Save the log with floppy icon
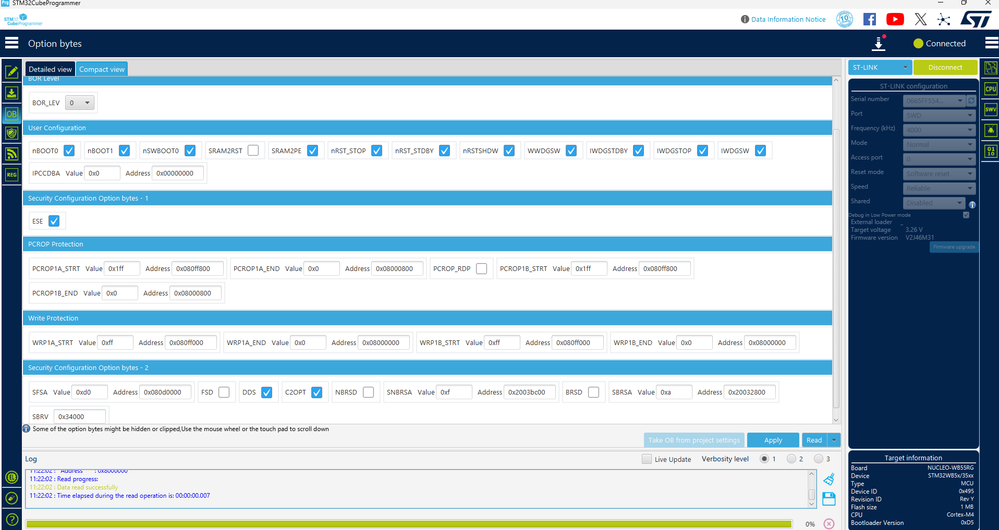The height and width of the screenshot is (530, 999). pos(829,499)
